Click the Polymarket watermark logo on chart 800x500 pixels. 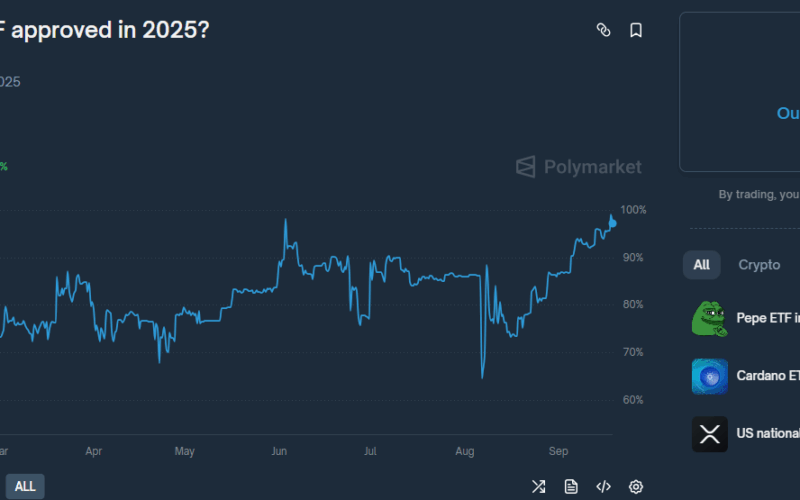579,167
